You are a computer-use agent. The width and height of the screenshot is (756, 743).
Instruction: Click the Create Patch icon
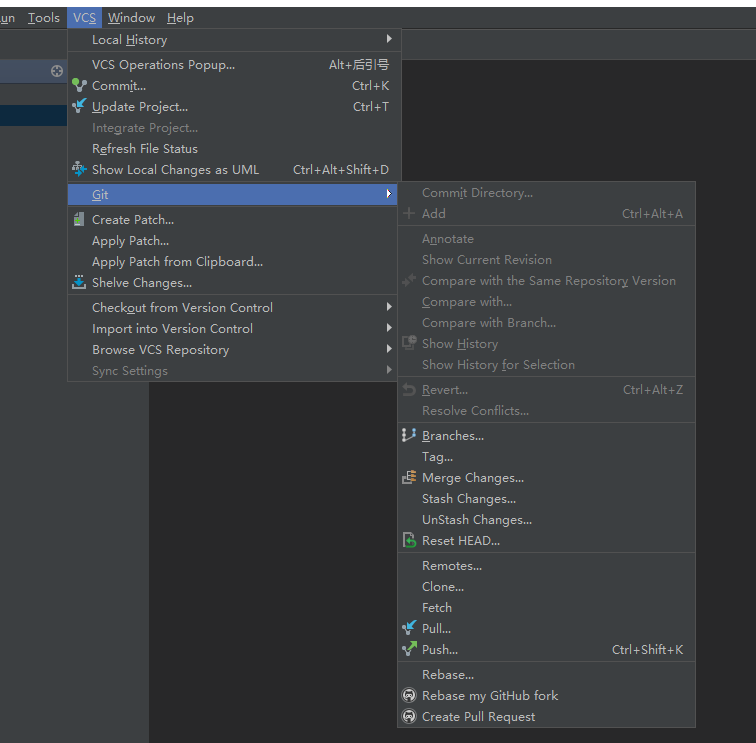click(x=79, y=219)
